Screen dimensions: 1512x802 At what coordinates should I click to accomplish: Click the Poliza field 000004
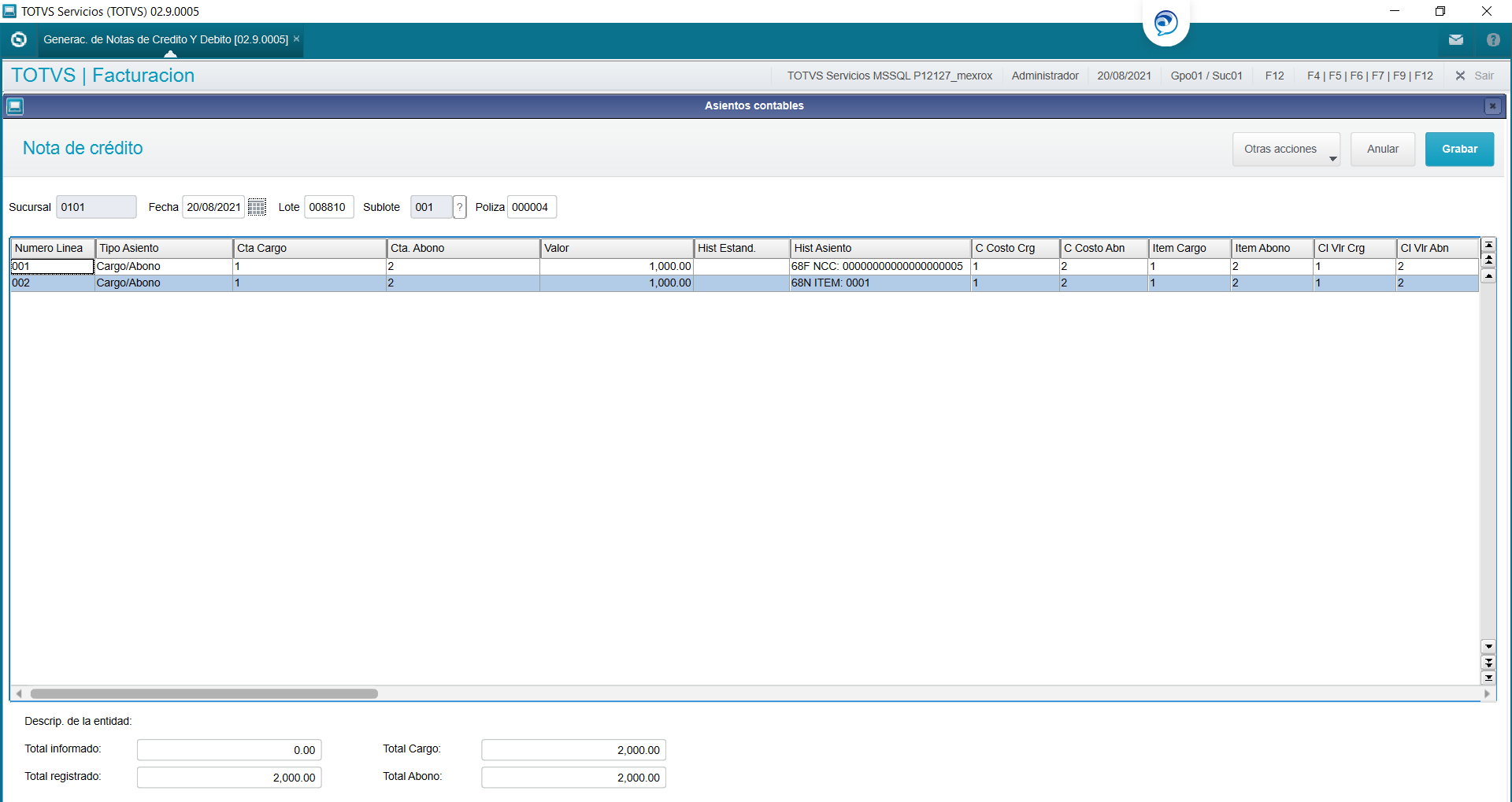[x=532, y=207]
